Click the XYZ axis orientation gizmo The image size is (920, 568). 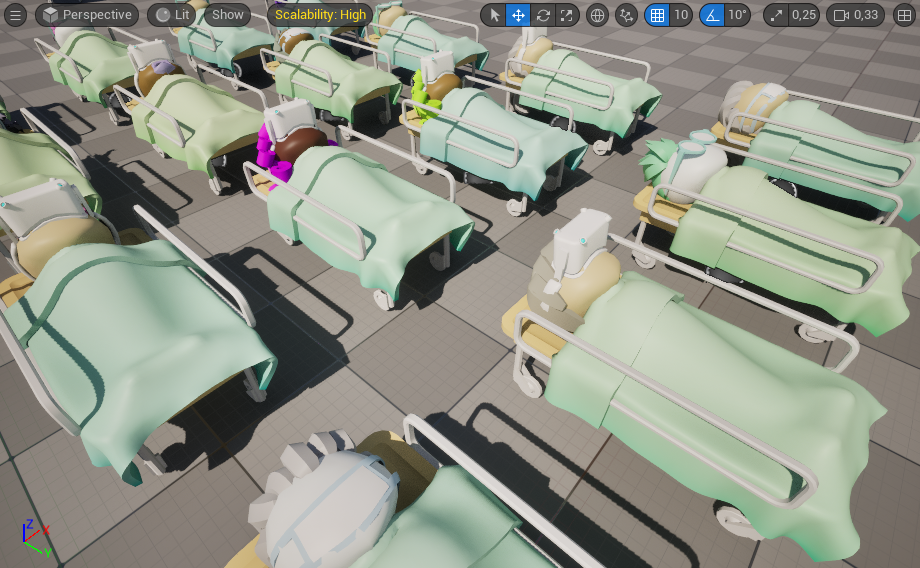click(x=36, y=537)
